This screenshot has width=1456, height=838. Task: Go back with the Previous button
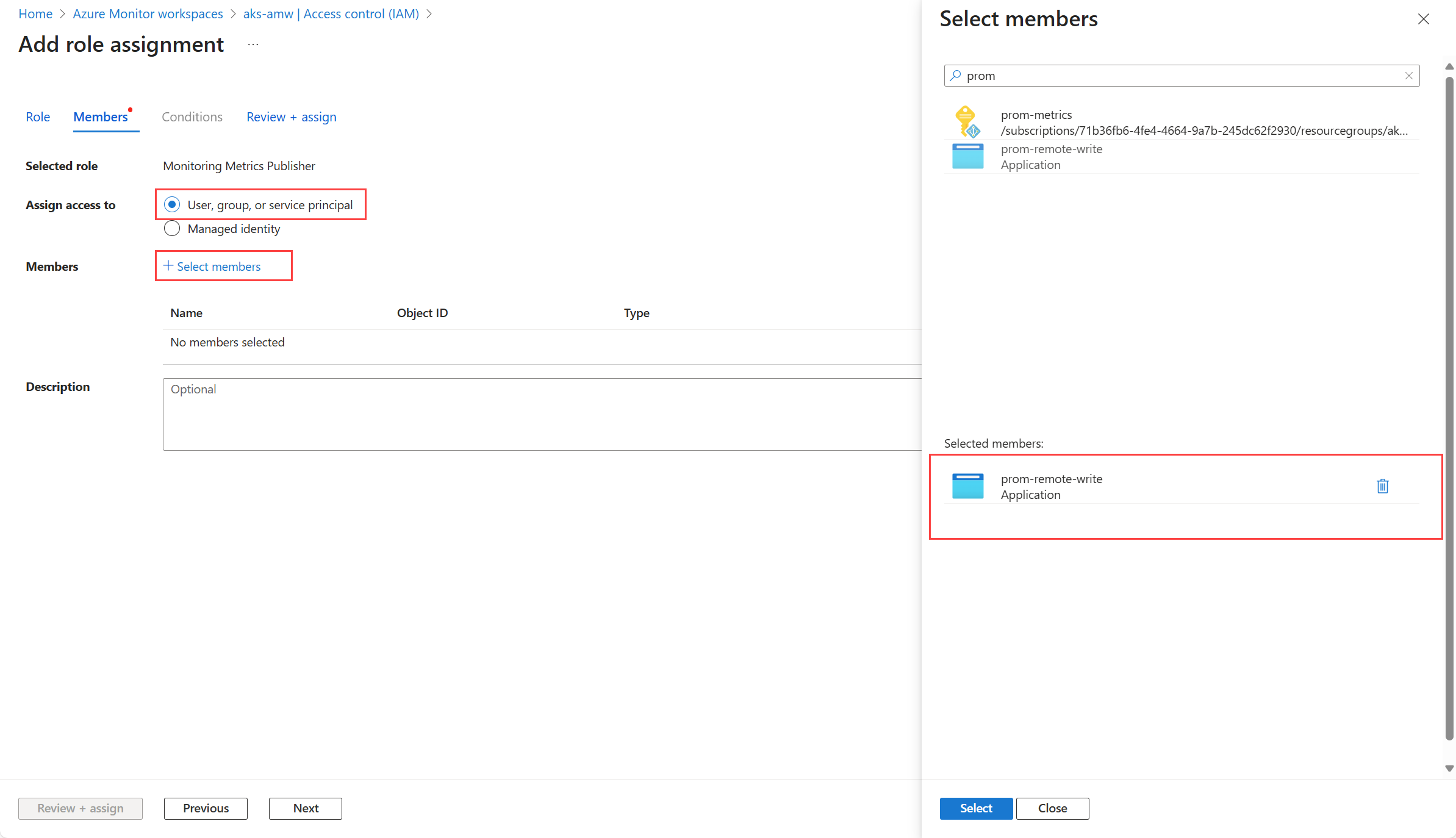[206, 808]
